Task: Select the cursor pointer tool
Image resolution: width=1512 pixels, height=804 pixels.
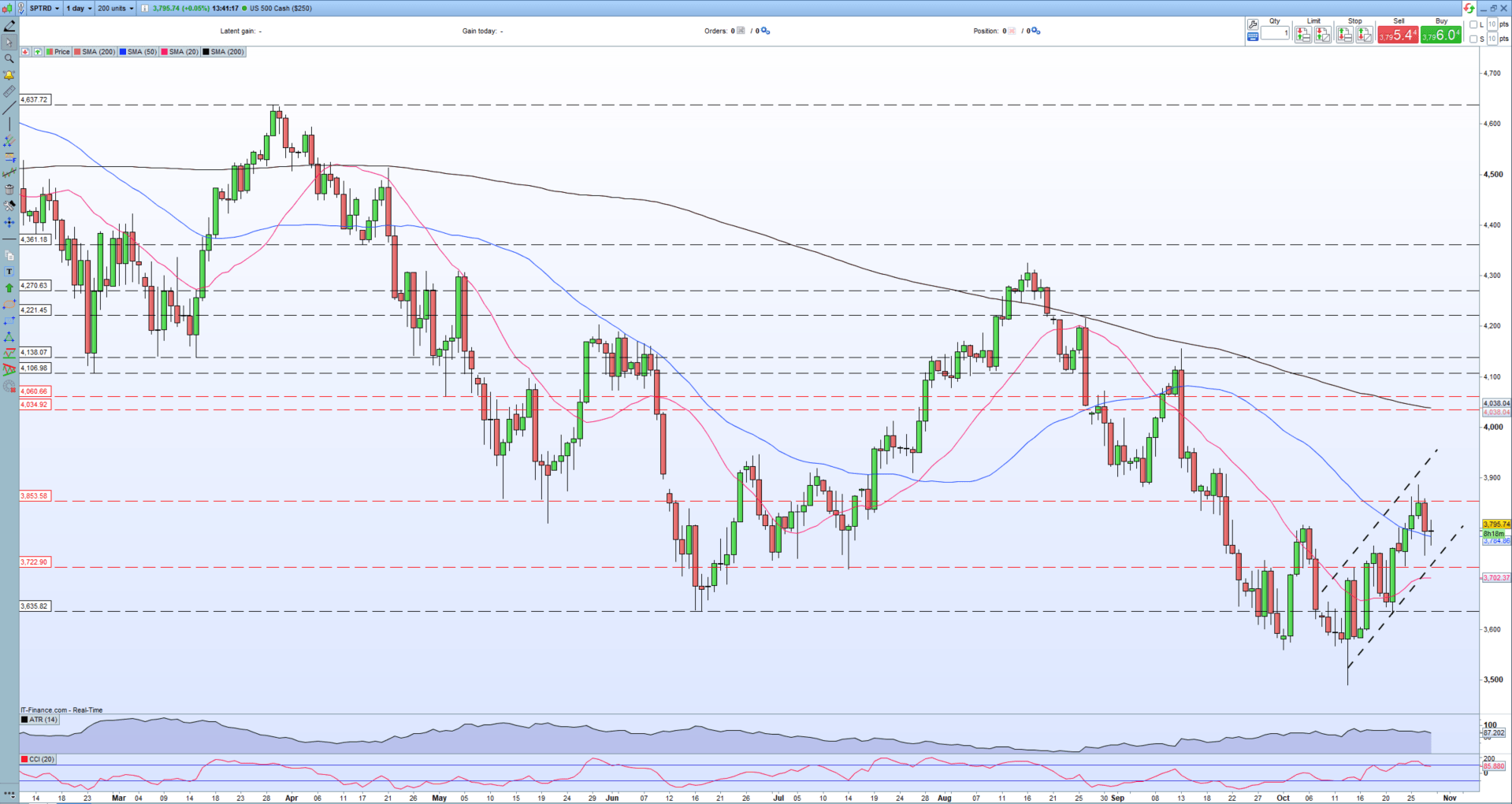Action: point(9,43)
